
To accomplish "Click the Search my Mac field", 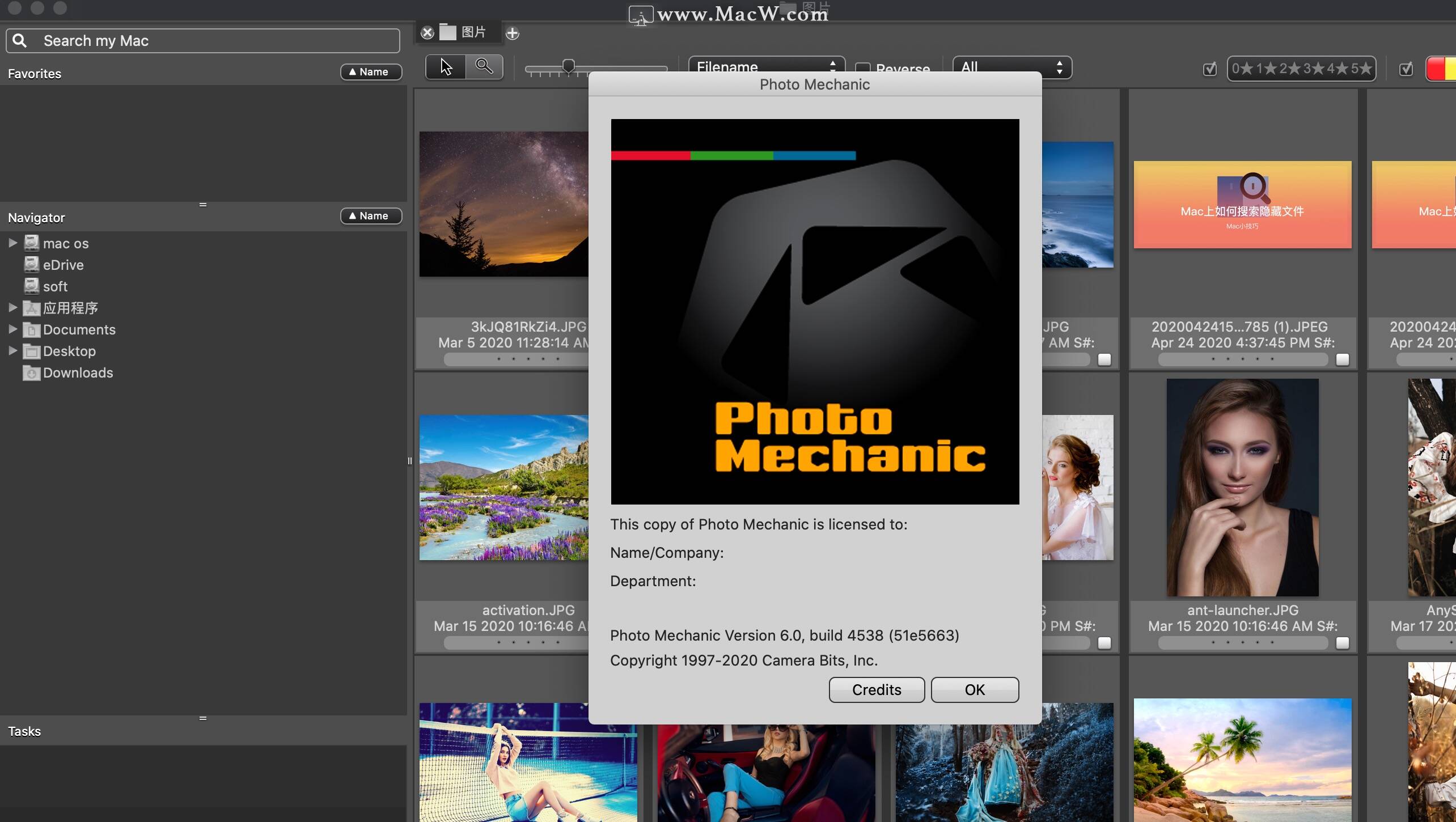I will point(203,41).
